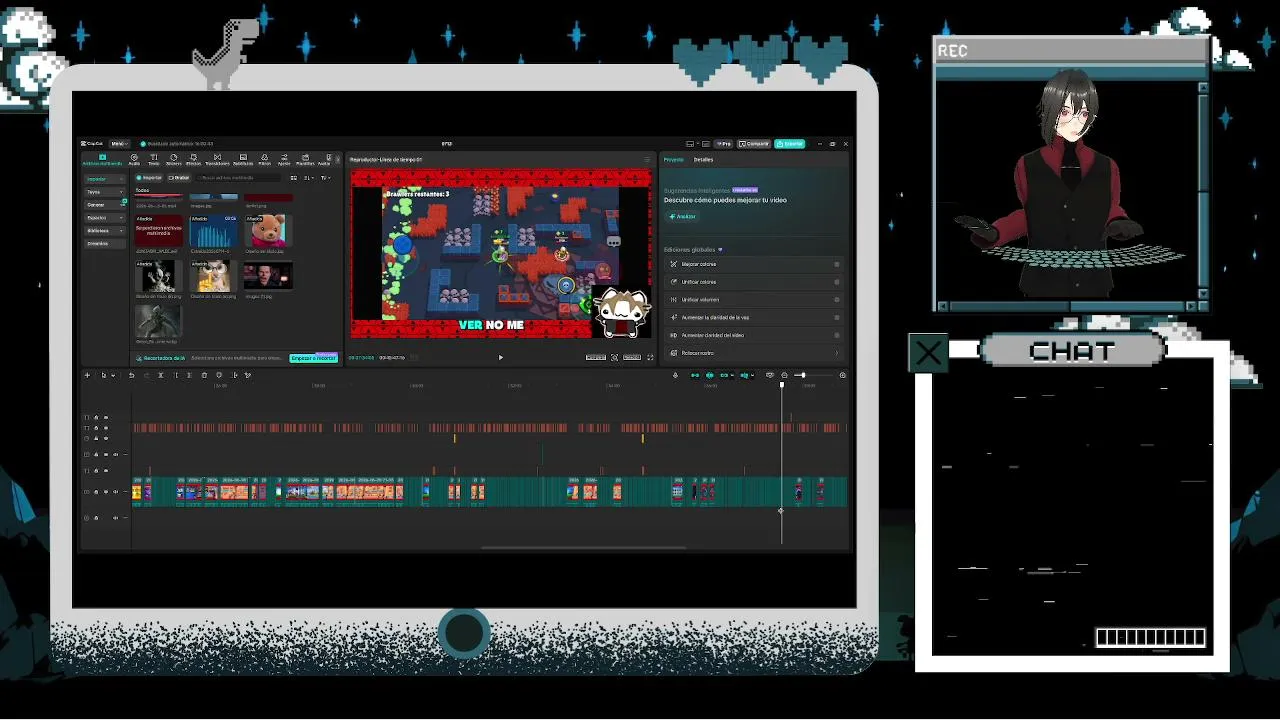Open the Plantillas tab

point(305,159)
